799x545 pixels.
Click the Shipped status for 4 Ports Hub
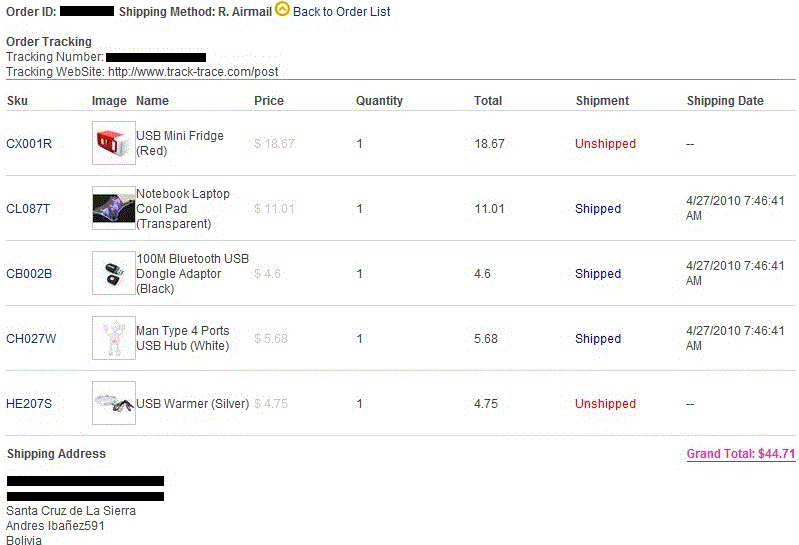click(x=598, y=339)
